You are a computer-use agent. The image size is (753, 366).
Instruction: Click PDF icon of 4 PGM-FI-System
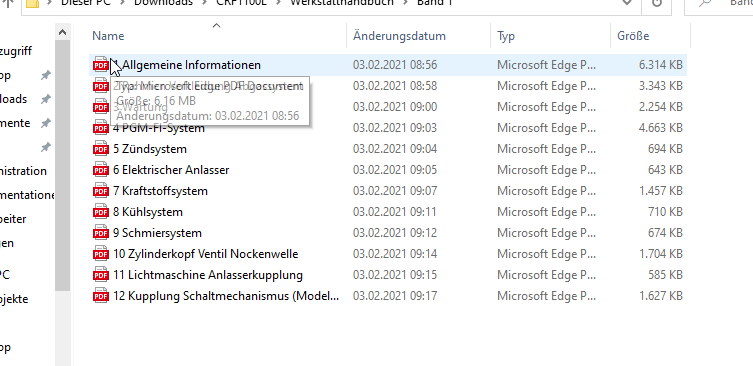[x=100, y=128]
